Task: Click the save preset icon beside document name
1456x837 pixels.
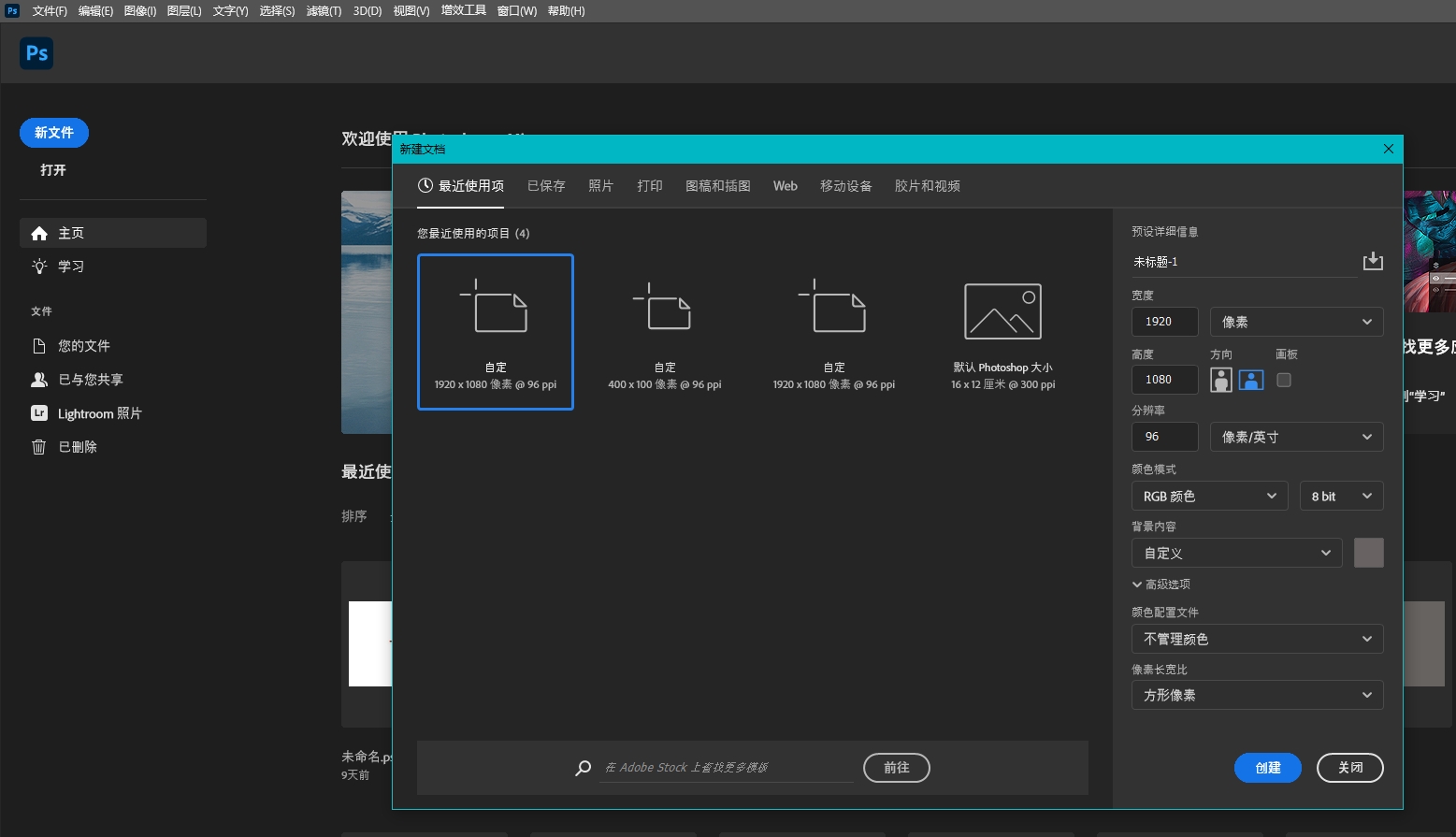Action: pyautogui.click(x=1372, y=261)
